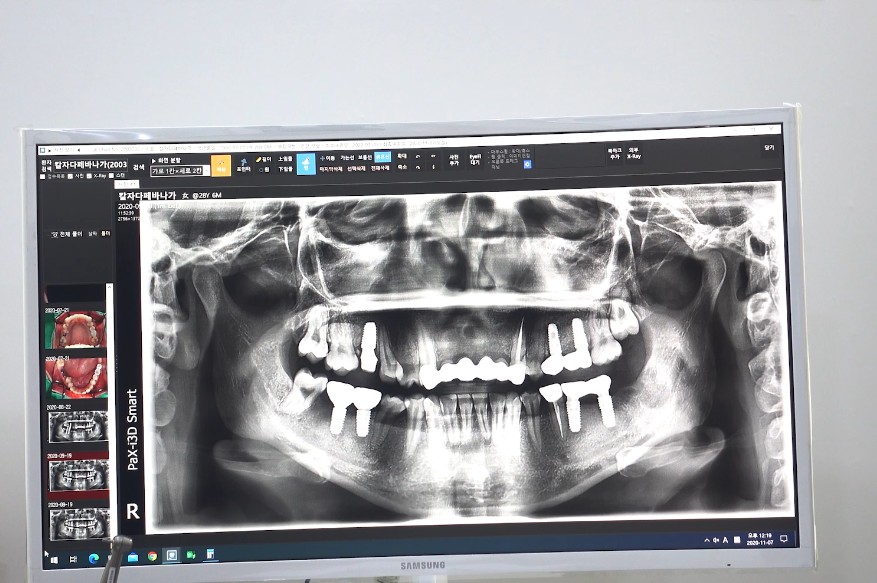Click 닫기 to close the viewer
Screen dimensions: 877x583
tap(769, 148)
